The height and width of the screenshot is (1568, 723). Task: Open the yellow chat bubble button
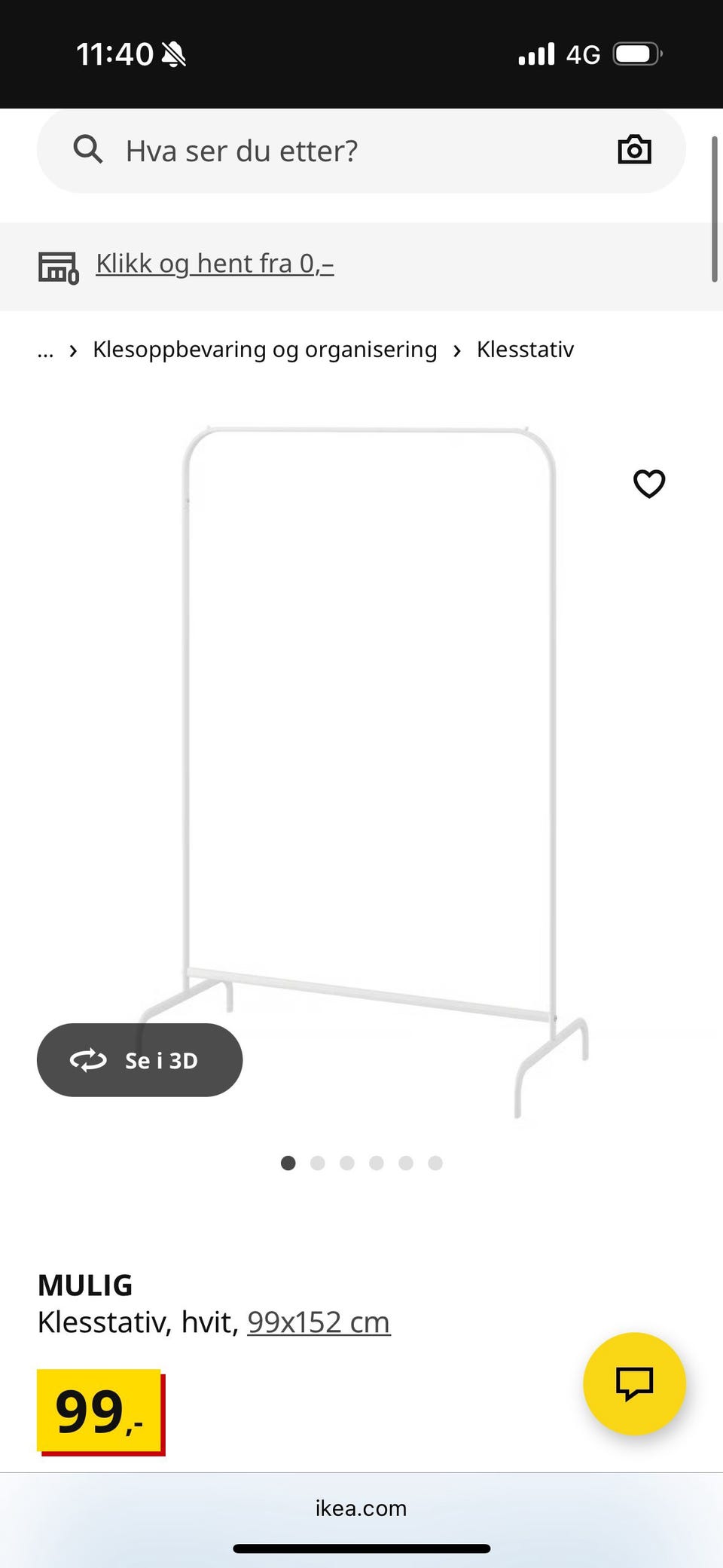[634, 1383]
